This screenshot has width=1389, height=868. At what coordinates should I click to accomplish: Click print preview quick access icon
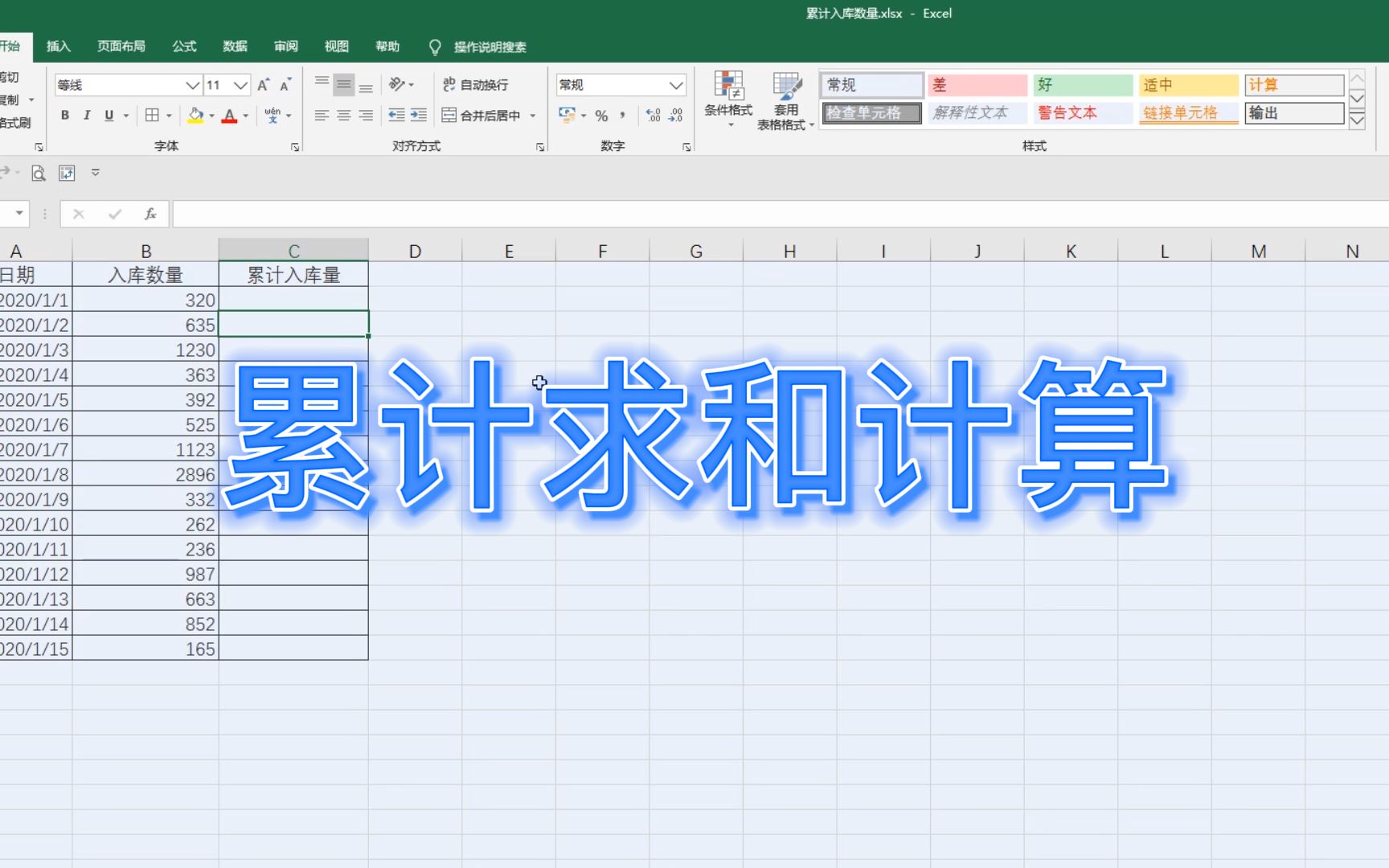(x=39, y=173)
